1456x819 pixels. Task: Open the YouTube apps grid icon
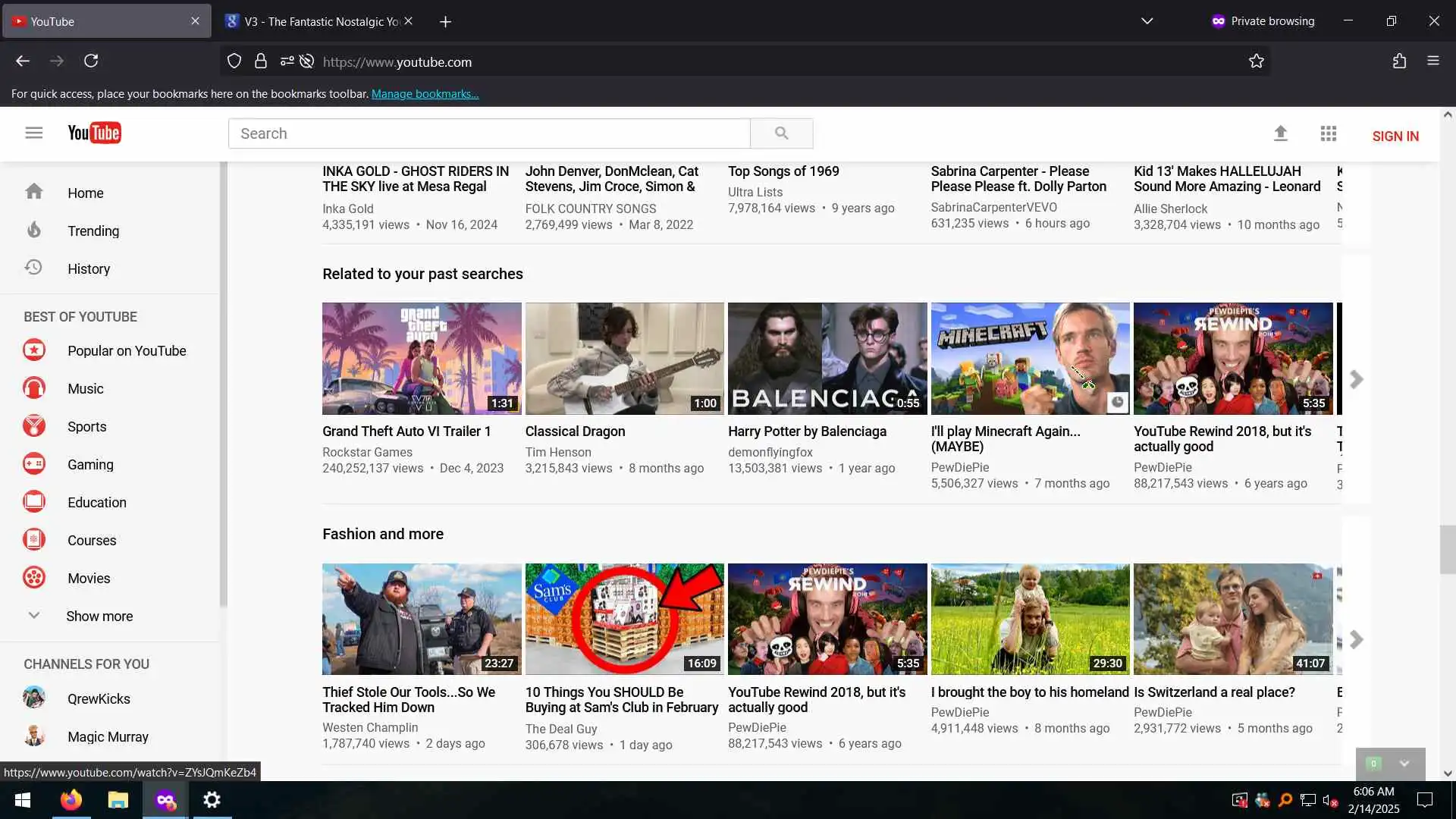click(x=1328, y=134)
